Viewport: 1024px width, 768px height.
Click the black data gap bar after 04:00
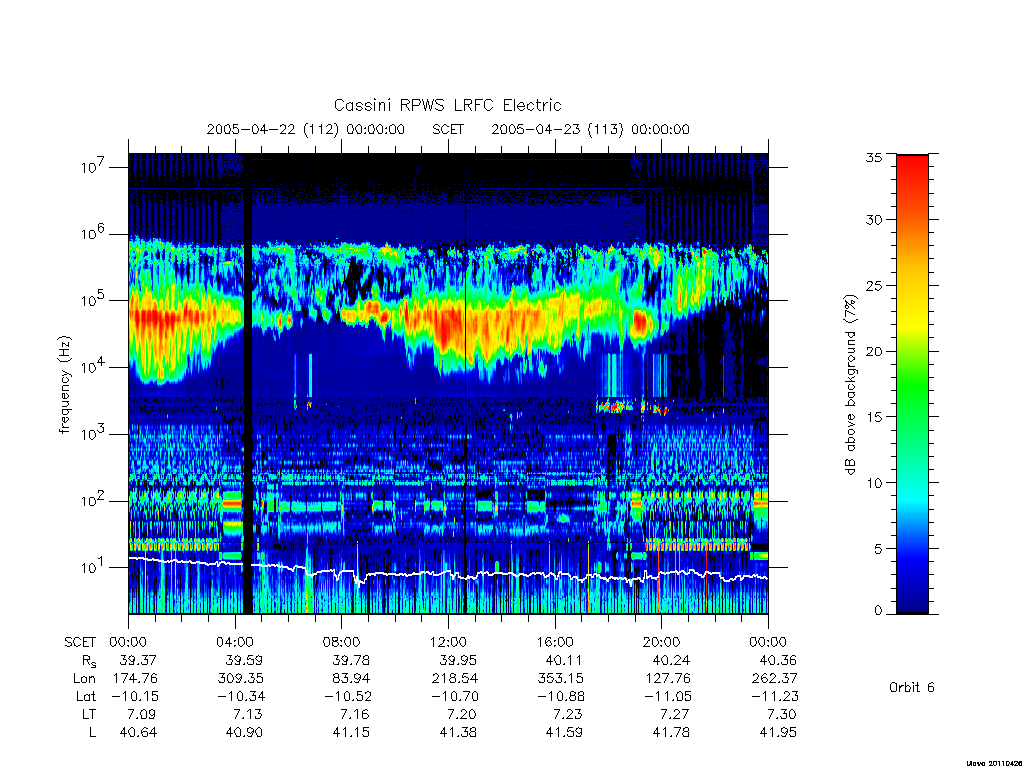[248, 384]
